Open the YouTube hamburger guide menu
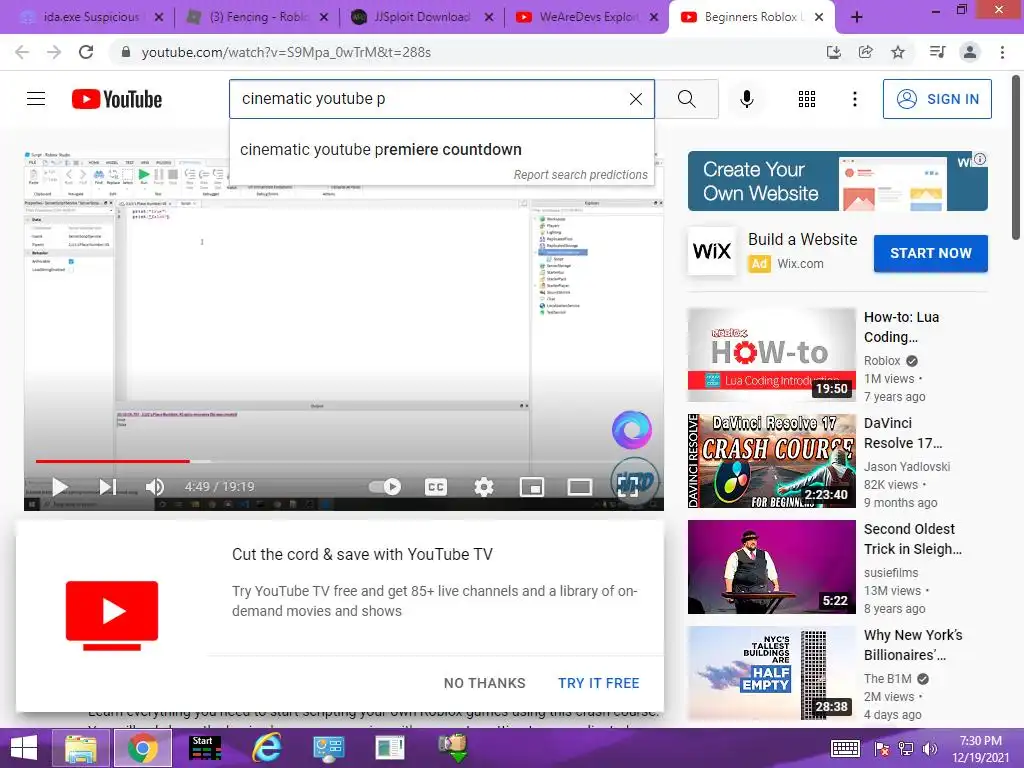Screen dimensions: 1024x768 click(36, 99)
